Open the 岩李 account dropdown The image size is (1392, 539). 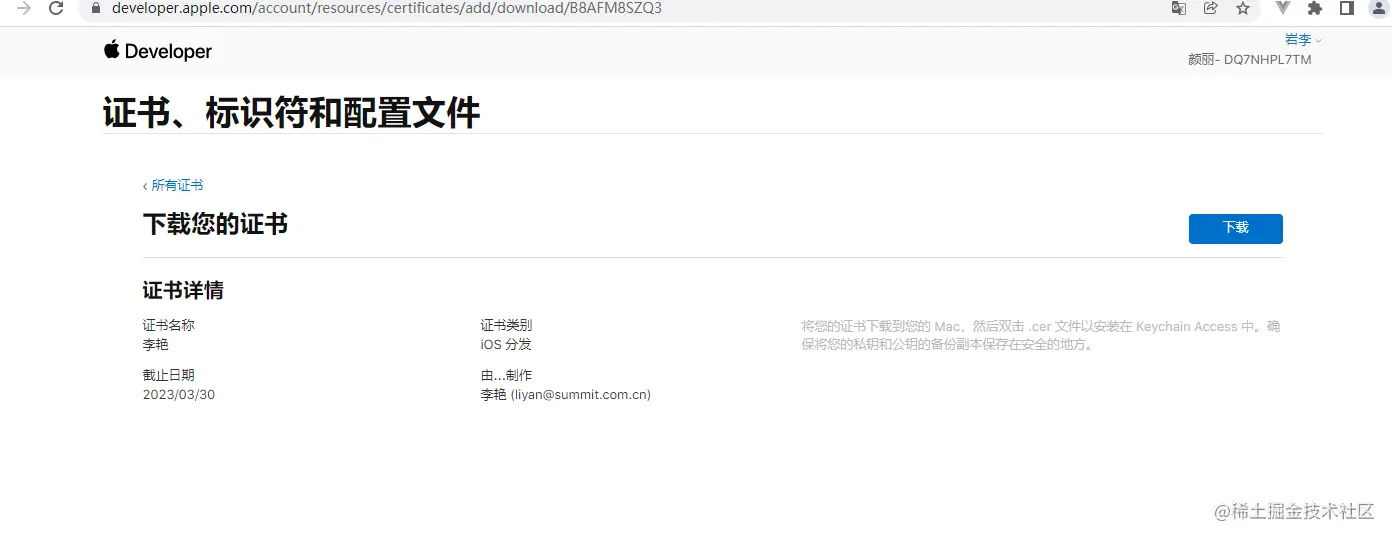(1303, 40)
